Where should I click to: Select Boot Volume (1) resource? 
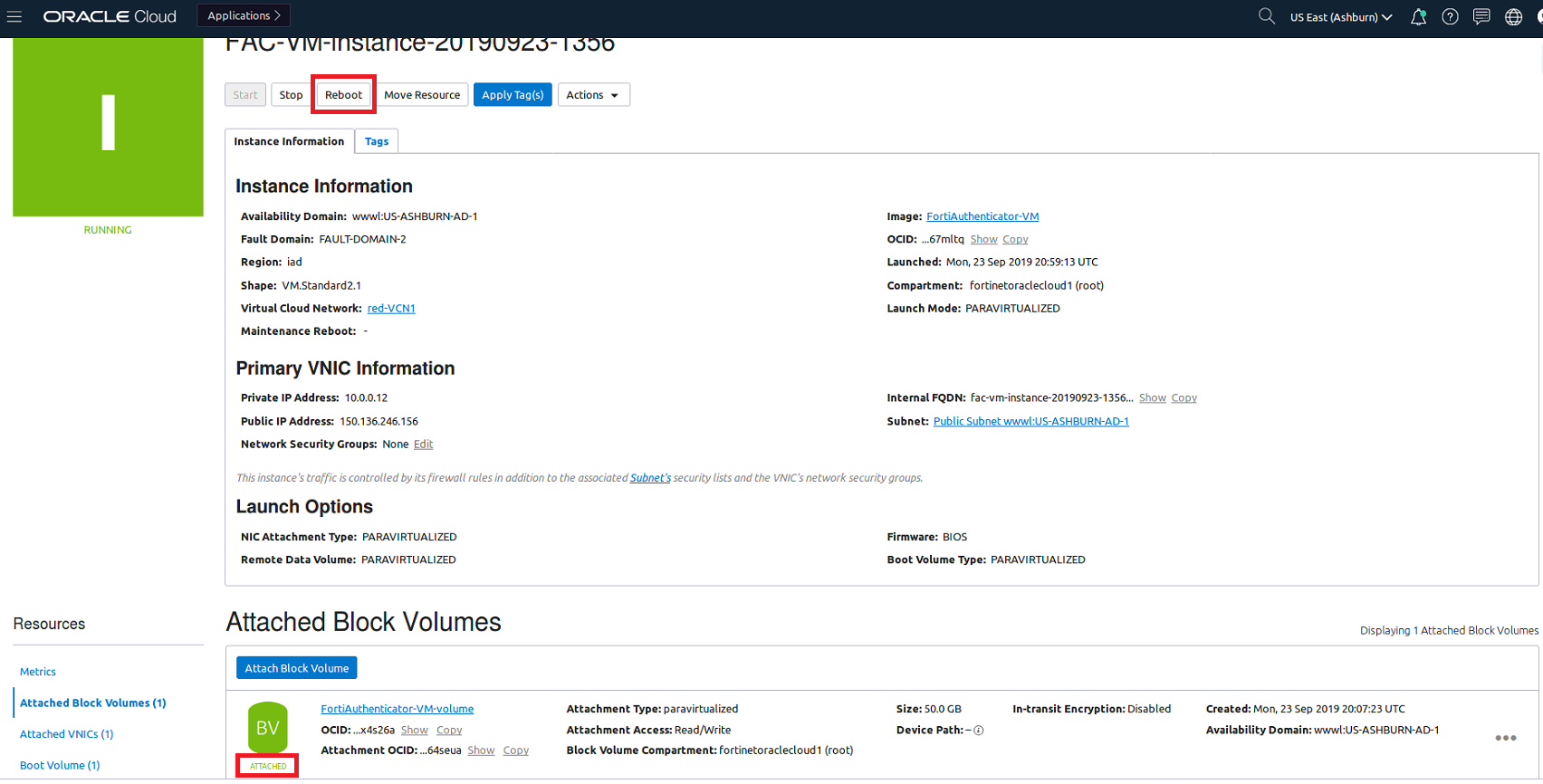(60, 765)
